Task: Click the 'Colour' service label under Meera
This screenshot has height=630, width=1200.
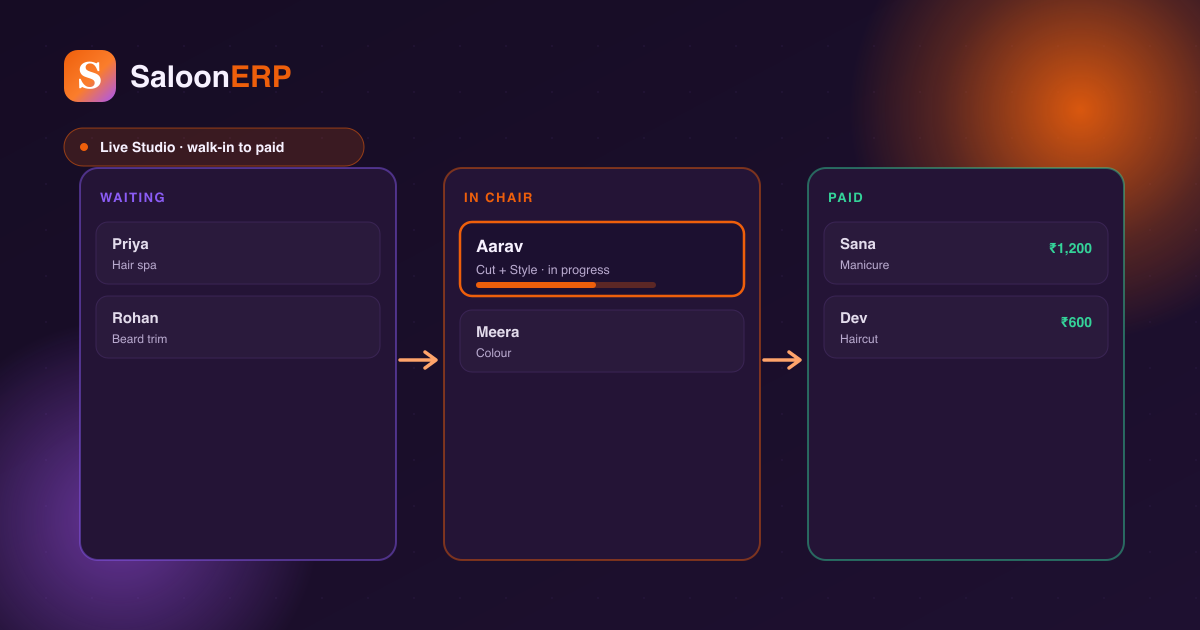Action: point(494,353)
